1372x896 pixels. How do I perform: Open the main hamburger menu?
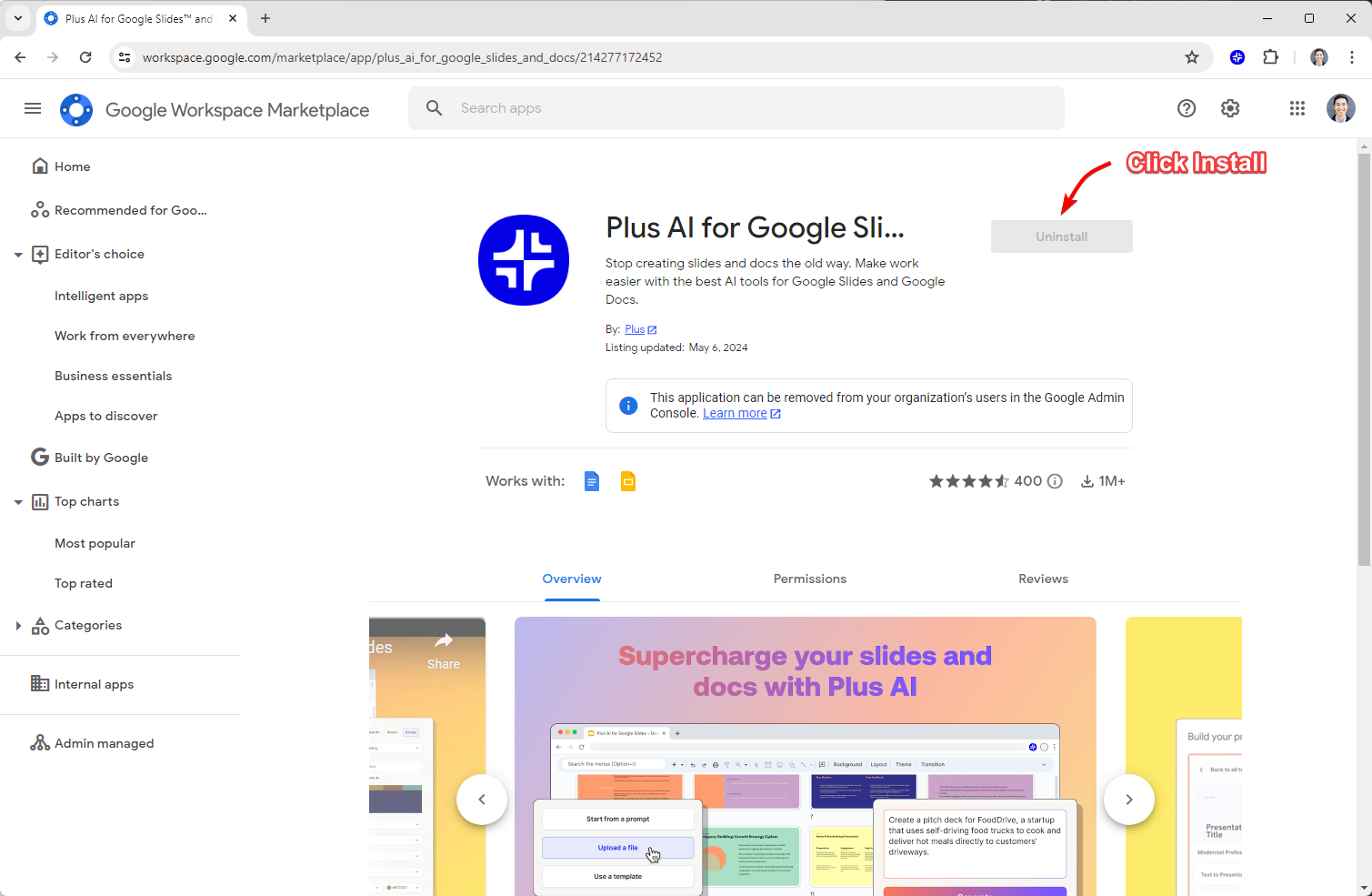click(x=33, y=109)
